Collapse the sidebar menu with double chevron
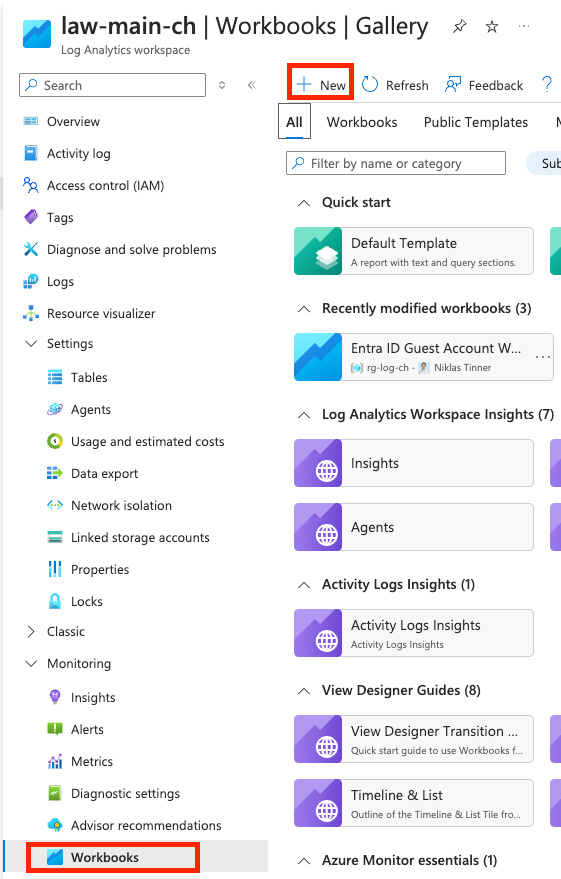Viewport: 561px width, 879px height. [x=252, y=85]
